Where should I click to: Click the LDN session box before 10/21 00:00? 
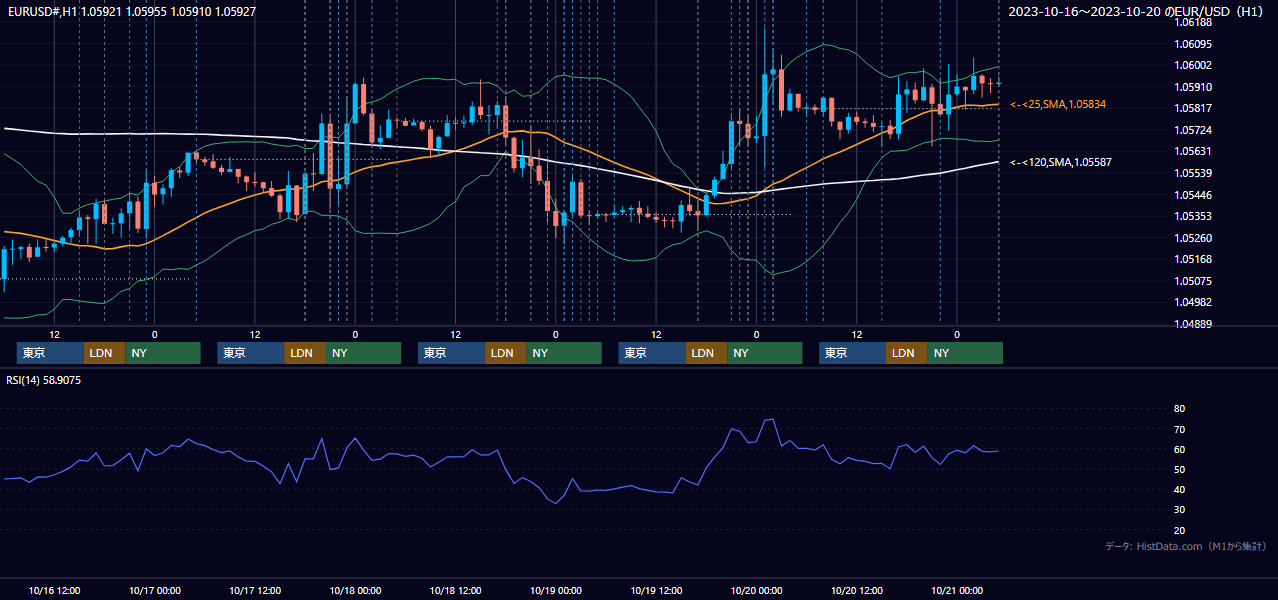coord(907,353)
